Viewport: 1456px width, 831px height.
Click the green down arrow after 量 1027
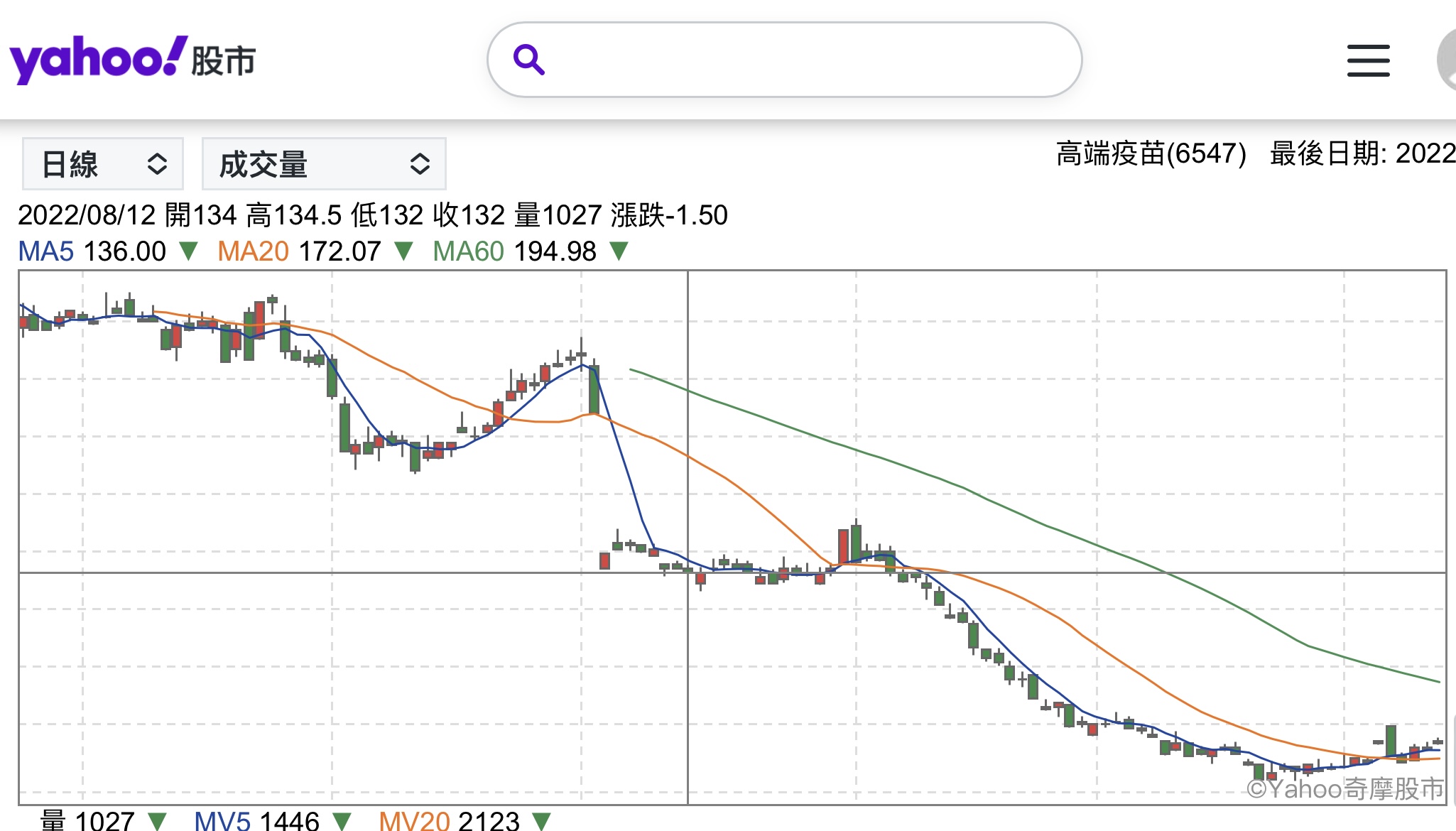tap(157, 822)
